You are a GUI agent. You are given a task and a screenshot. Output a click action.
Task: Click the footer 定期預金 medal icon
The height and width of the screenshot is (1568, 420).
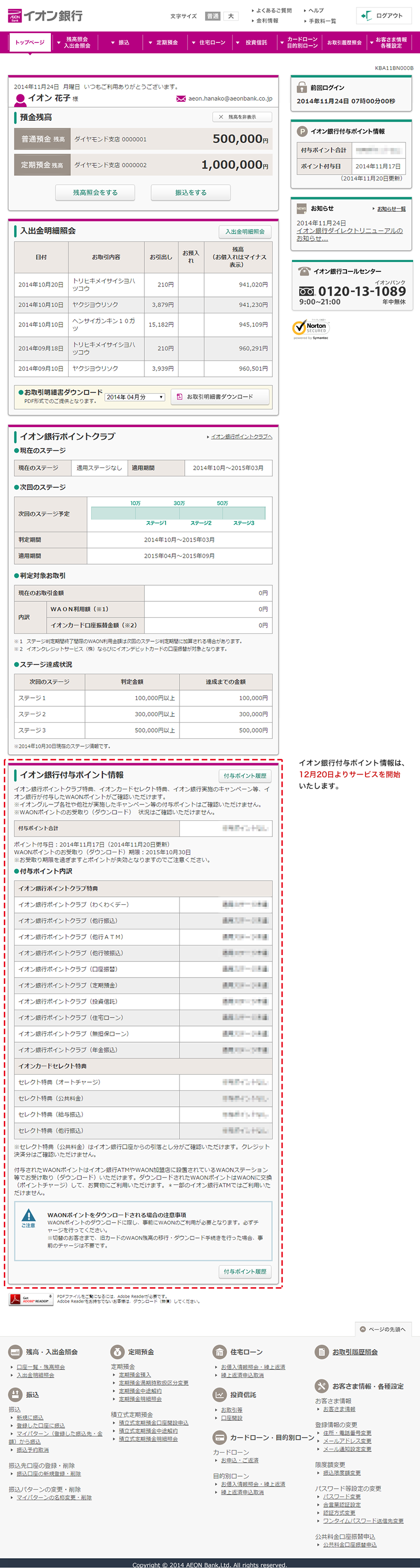tap(118, 1351)
